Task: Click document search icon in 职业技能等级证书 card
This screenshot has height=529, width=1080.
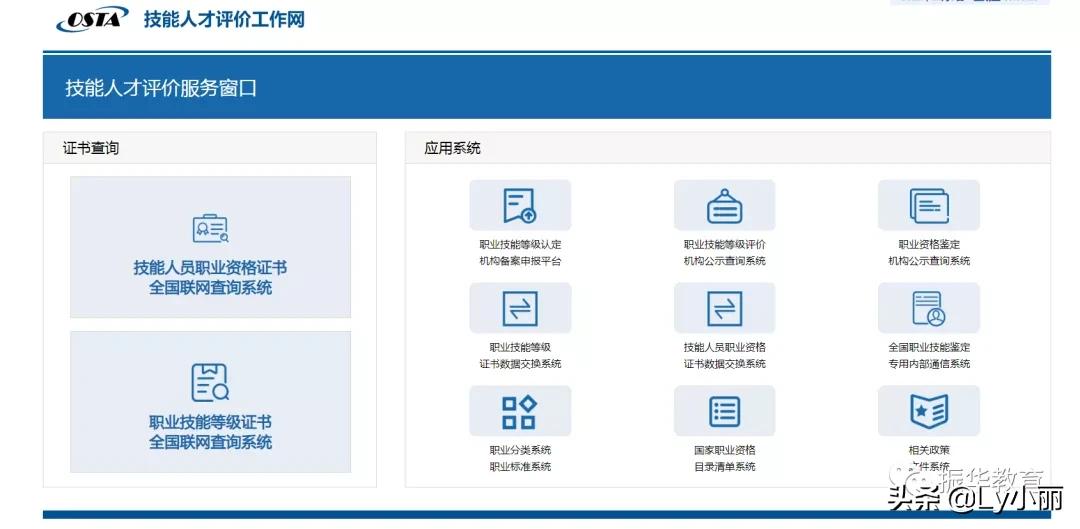Action: 210,383
